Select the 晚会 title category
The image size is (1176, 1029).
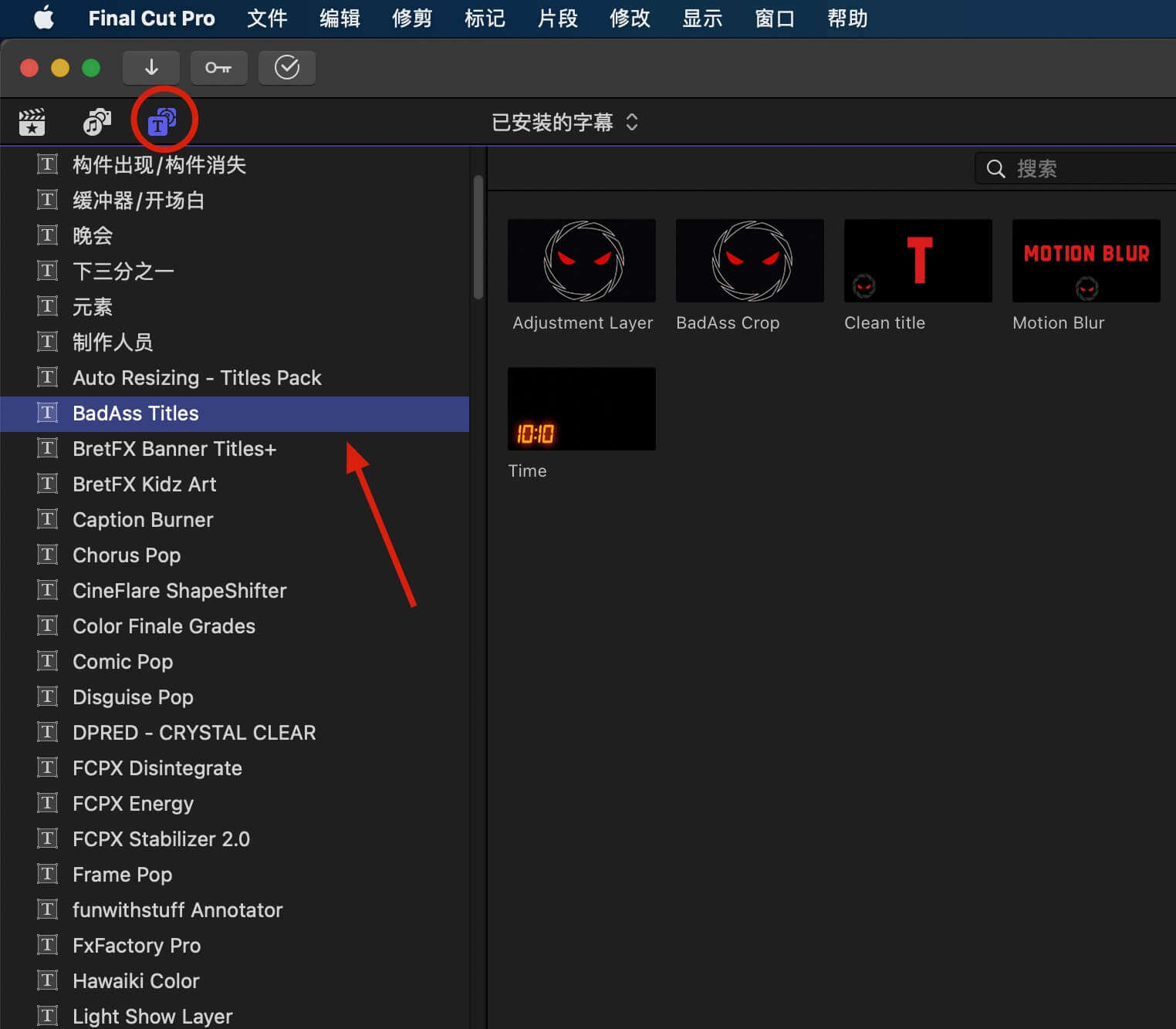point(235,235)
